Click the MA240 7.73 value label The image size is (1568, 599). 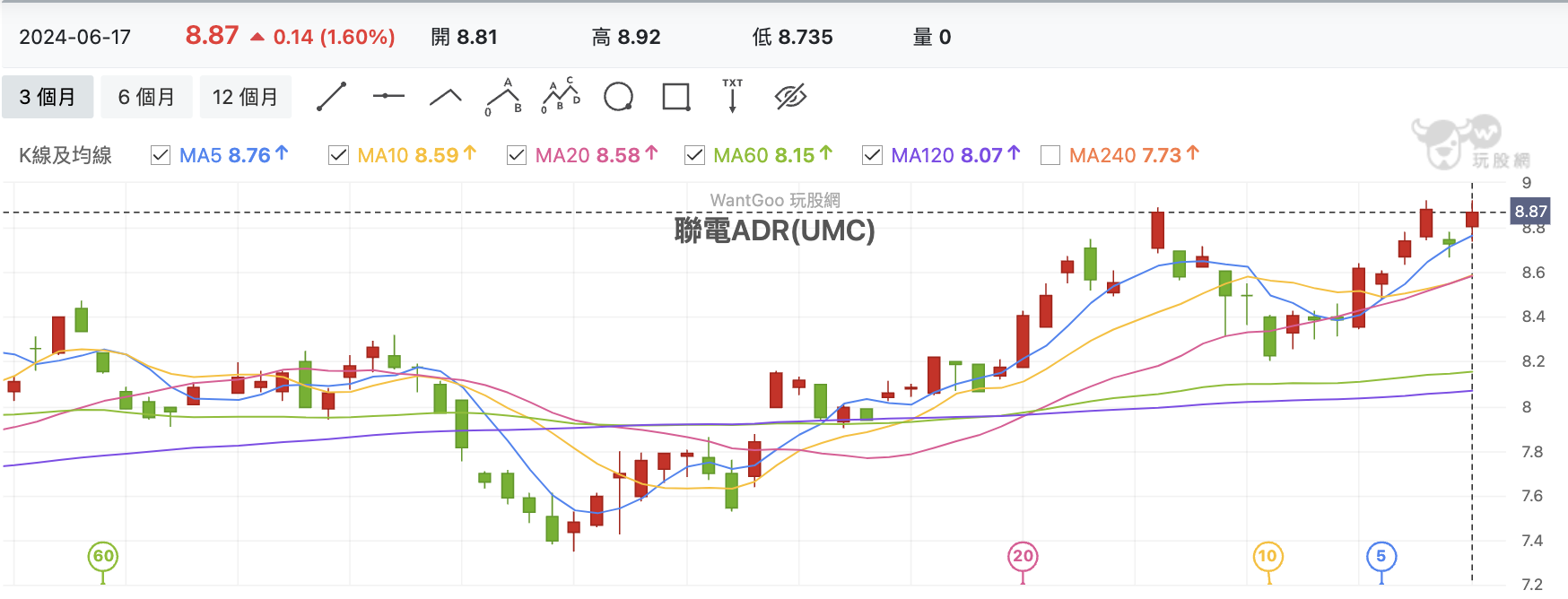pos(1134,155)
